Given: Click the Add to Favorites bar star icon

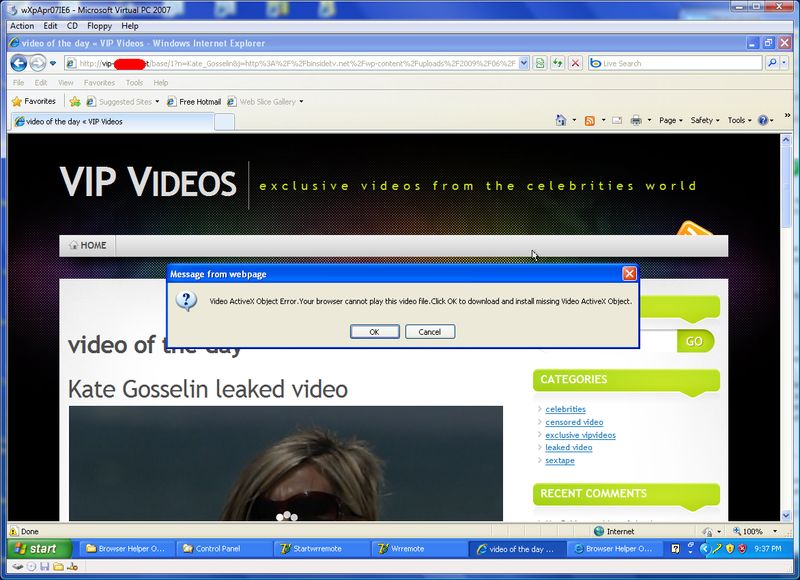Looking at the screenshot, I should (x=75, y=102).
